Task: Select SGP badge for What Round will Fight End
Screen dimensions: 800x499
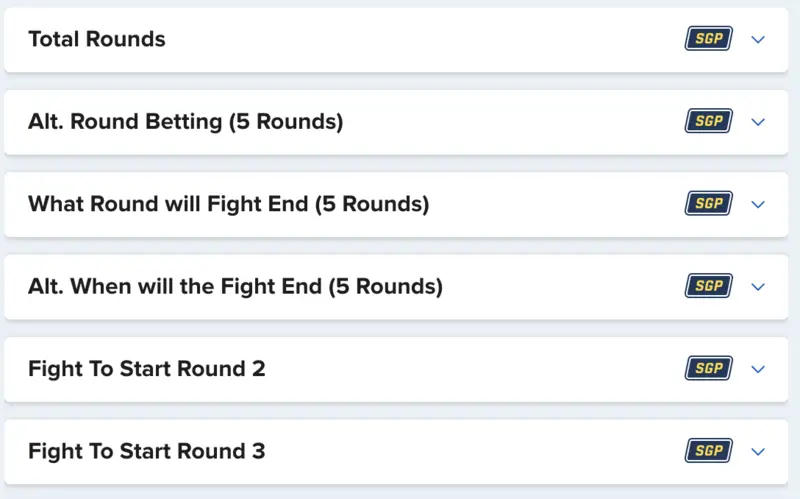Action: [708, 204]
